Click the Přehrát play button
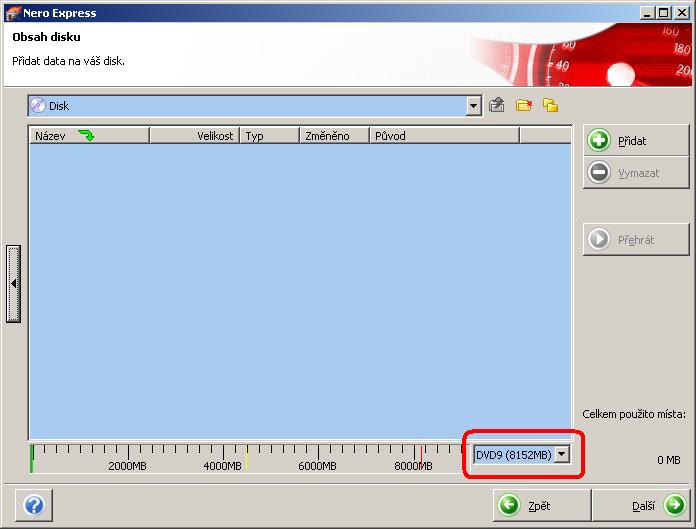This screenshot has height=529, width=696. [636, 239]
